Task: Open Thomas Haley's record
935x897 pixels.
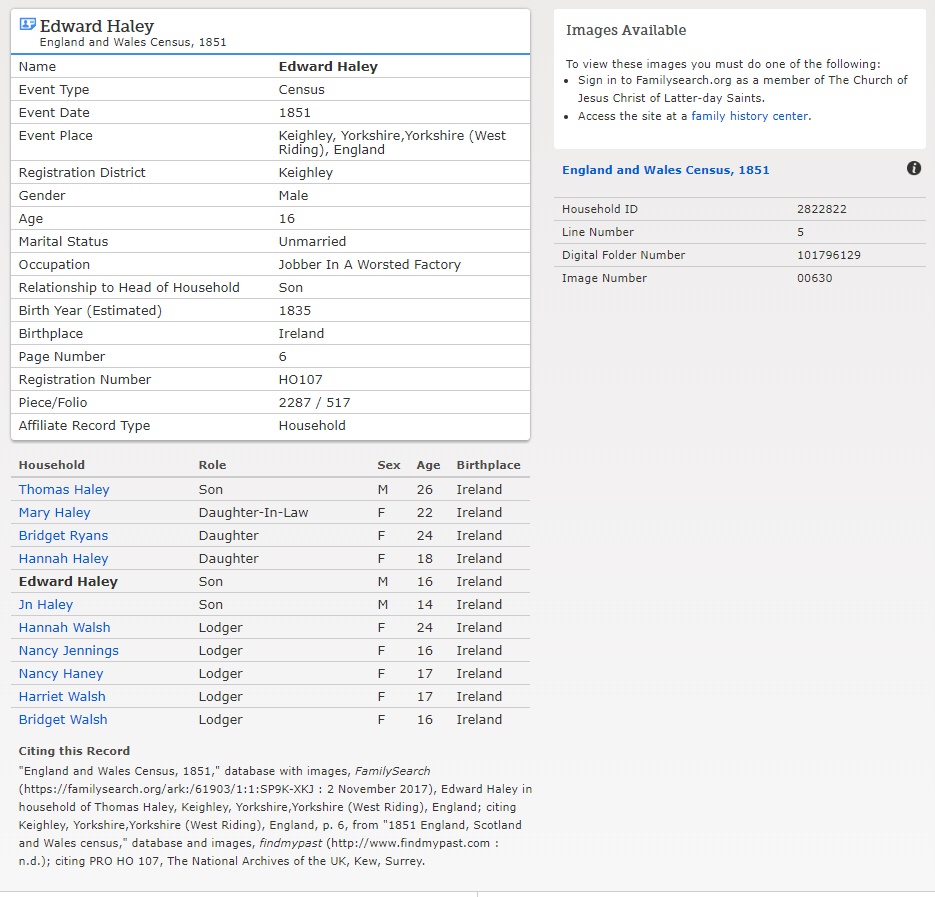Action: tap(64, 490)
